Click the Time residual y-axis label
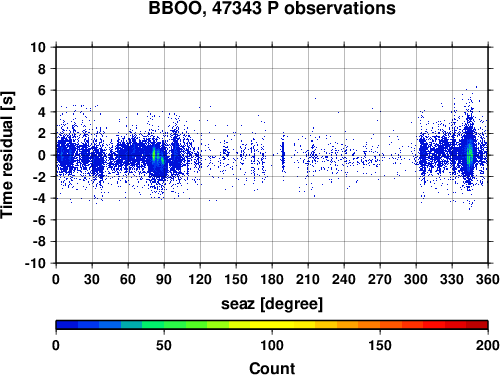Image resolution: width=500 pixels, height=375 pixels. point(7,155)
